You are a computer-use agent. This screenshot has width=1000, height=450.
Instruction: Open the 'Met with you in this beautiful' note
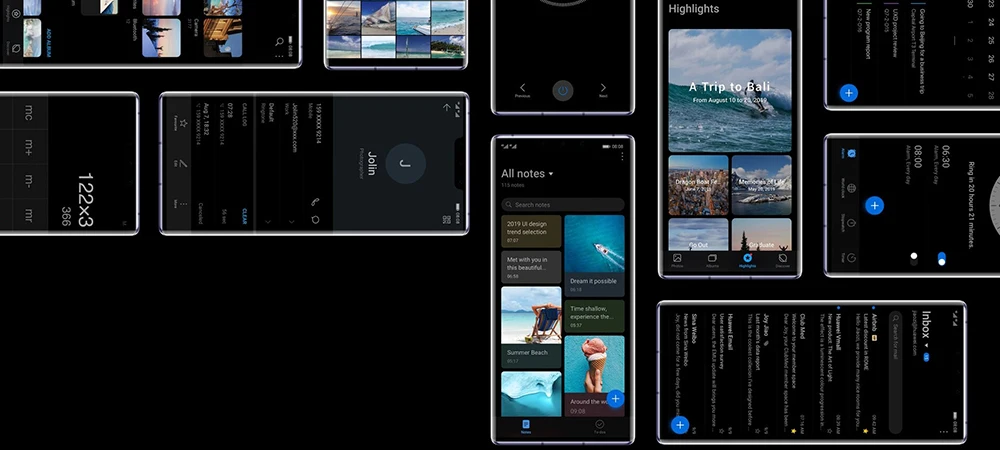click(531, 267)
